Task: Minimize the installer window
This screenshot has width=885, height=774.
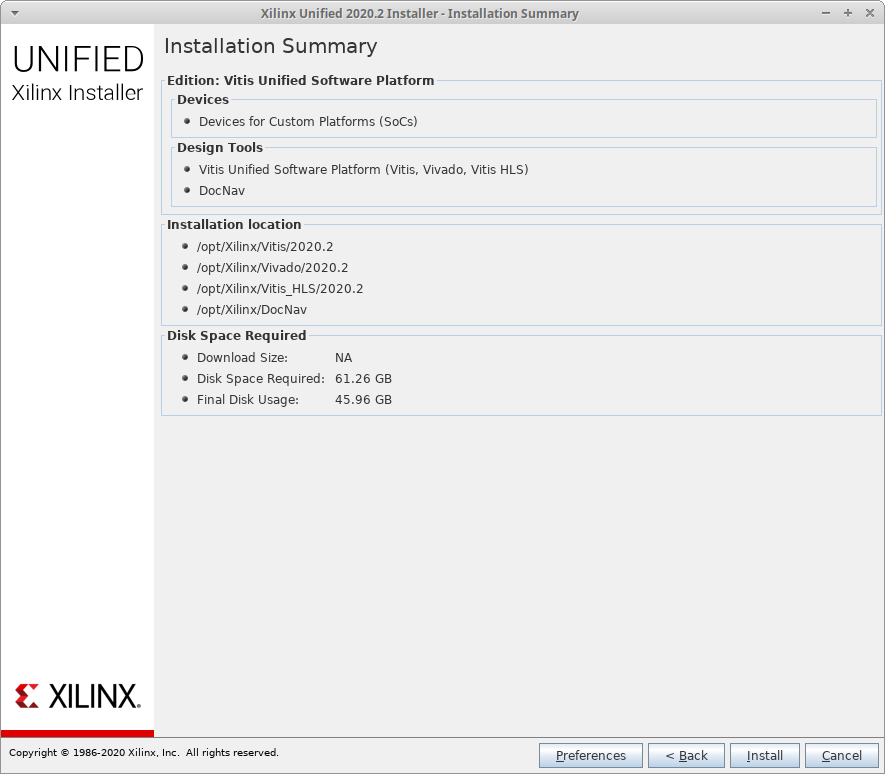Action: click(x=826, y=13)
